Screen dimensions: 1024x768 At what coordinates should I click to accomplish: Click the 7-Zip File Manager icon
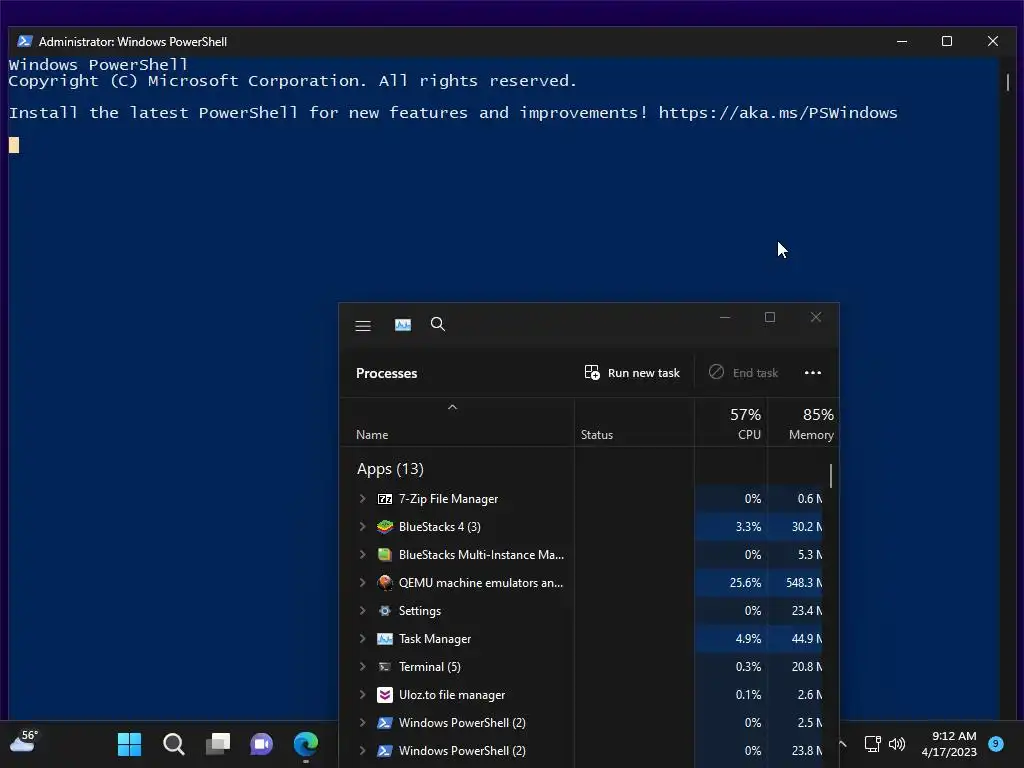pos(385,499)
